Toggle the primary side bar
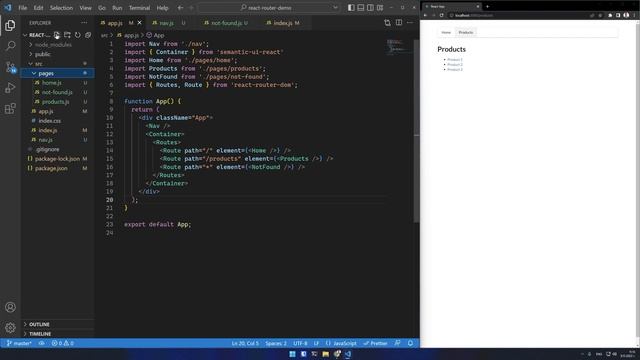 point(351,8)
